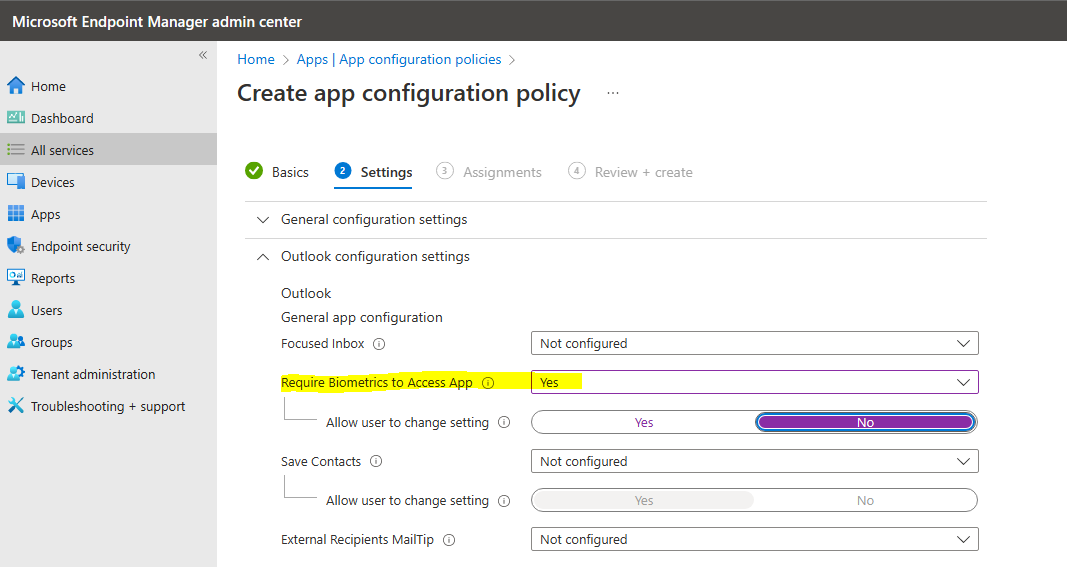Viewport: 1067px width, 567px height.
Task: Click the green Basics completed checkmark icon
Action: (x=254, y=171)
